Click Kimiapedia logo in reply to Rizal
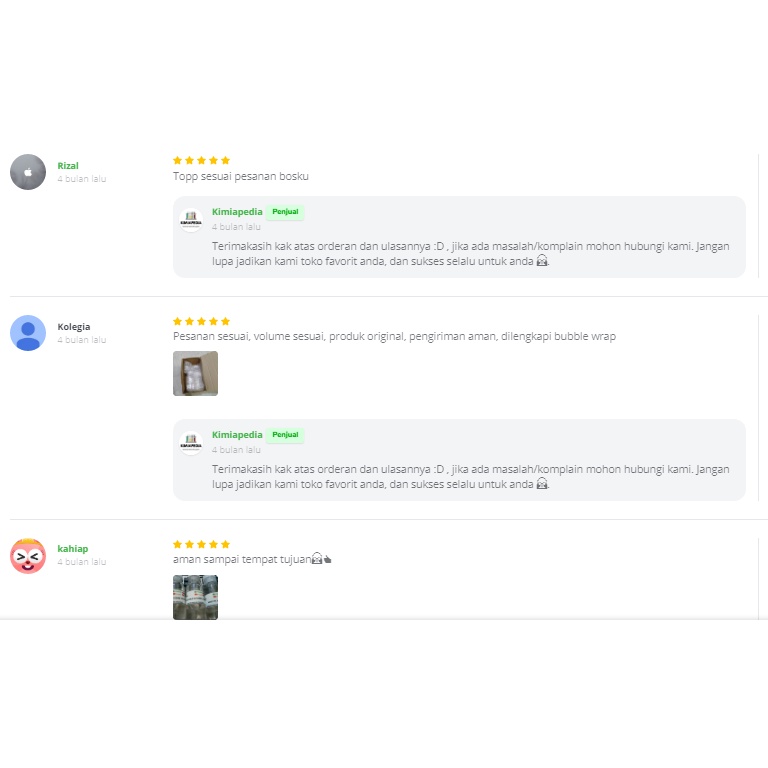 click(x=191, y=220)
